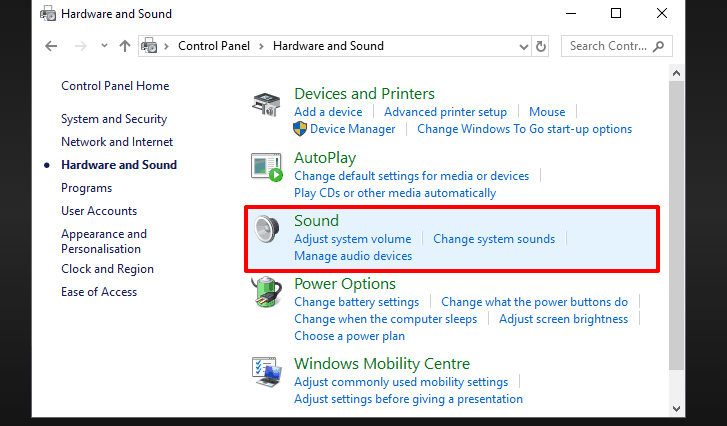Click the Devices and Printers icon
Viewport: 727px width, 426px height.
266,105
